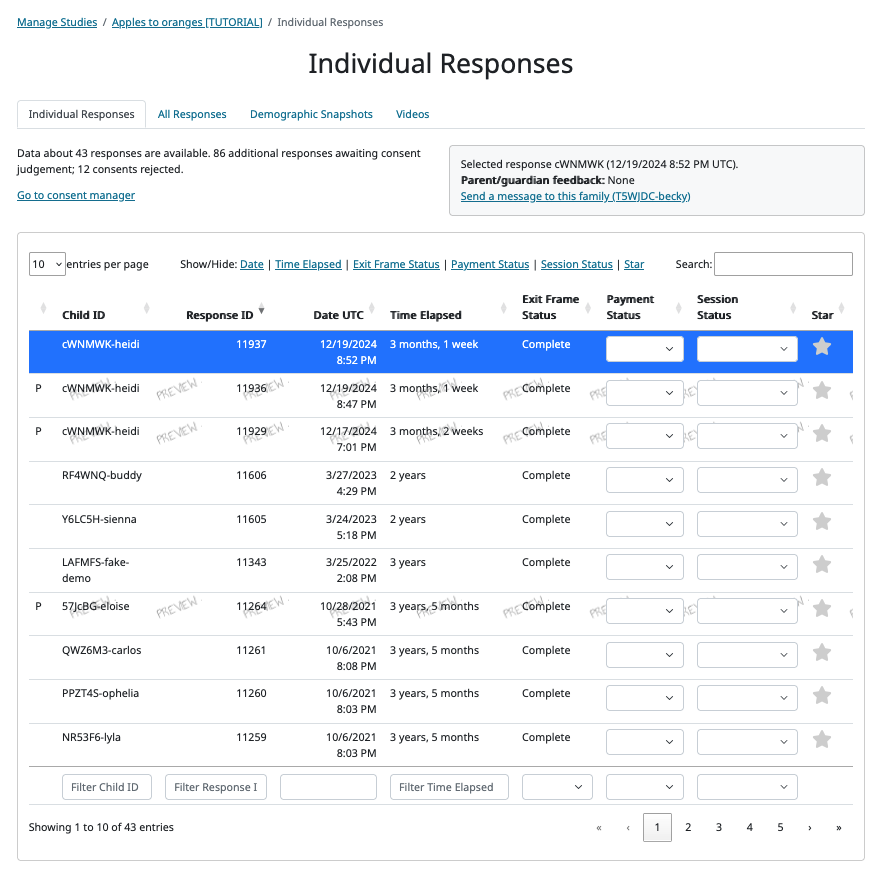Open Session Status dropdown for PPZT4S-ophelia
Viewport: 880px width, 872px height.
(x=747, y=698)
